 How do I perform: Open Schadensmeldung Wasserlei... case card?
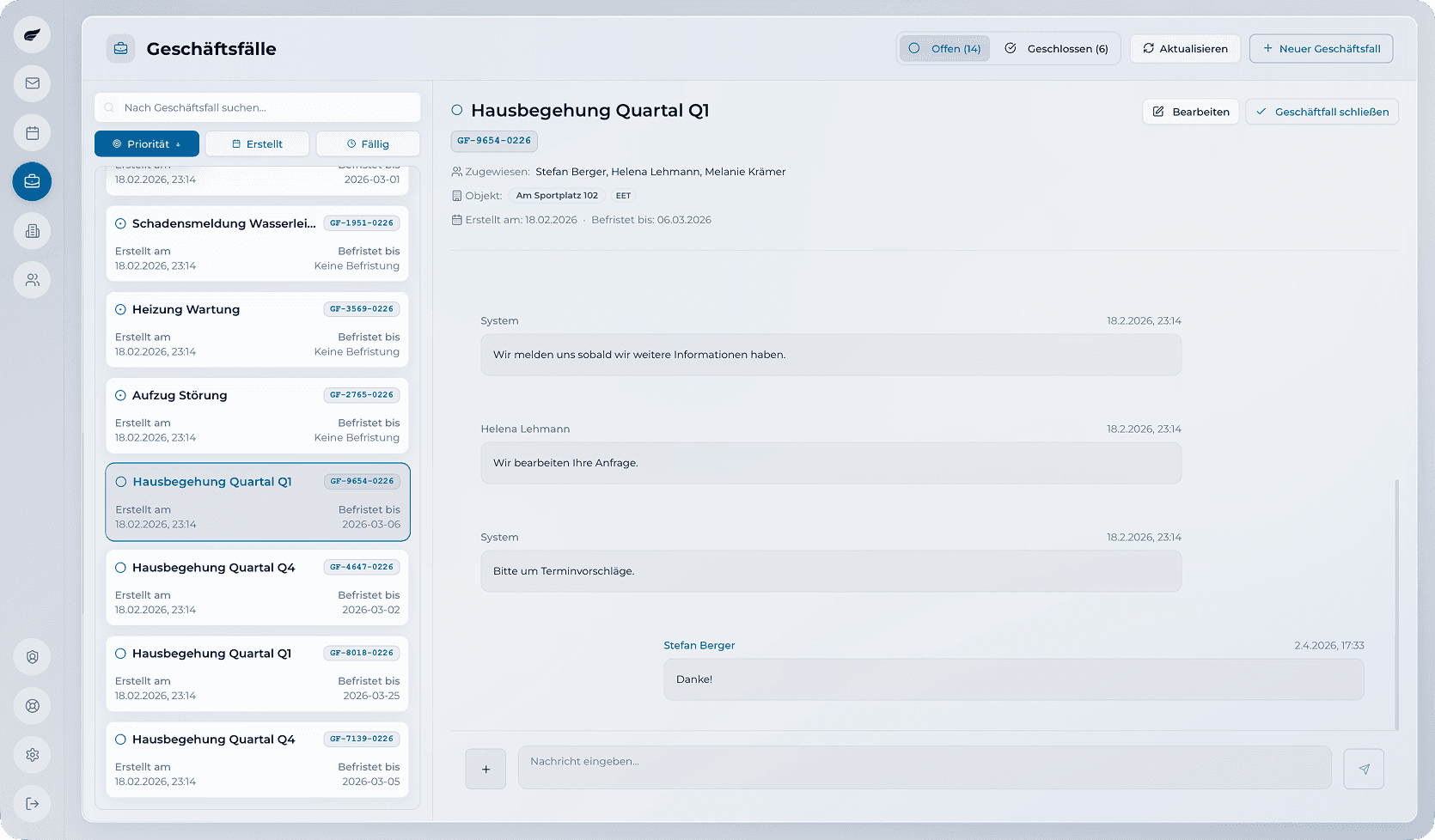click(x=257, y=243)
